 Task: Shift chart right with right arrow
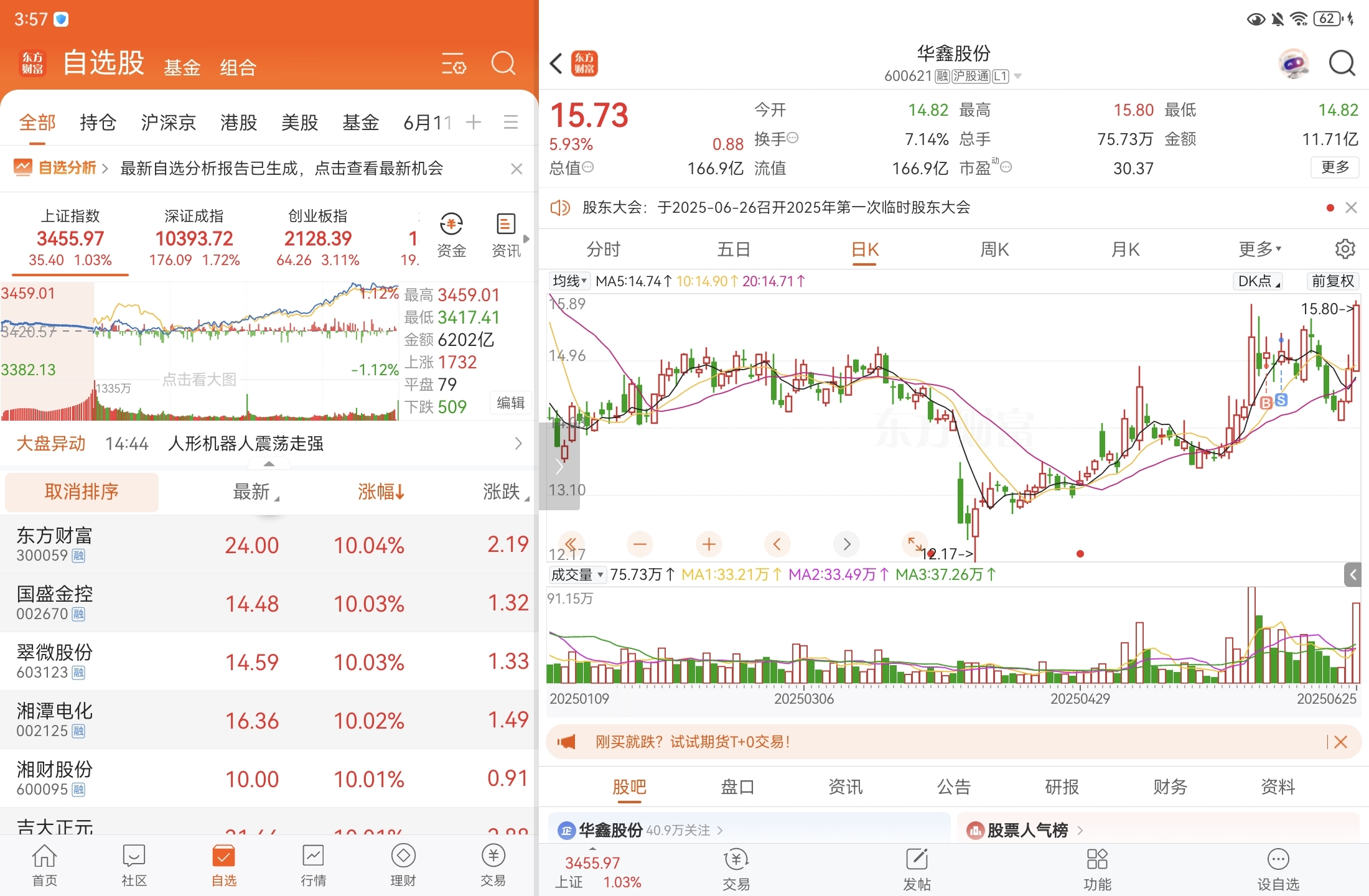(846, 544)
